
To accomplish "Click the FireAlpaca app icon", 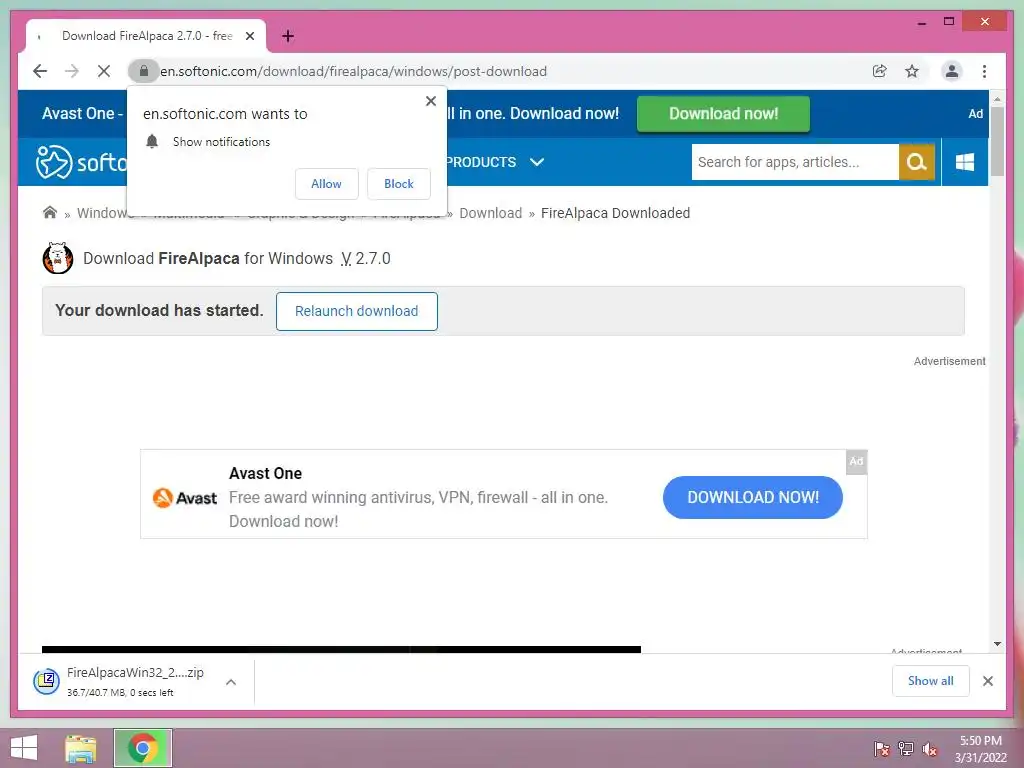I will click(57, 258).
